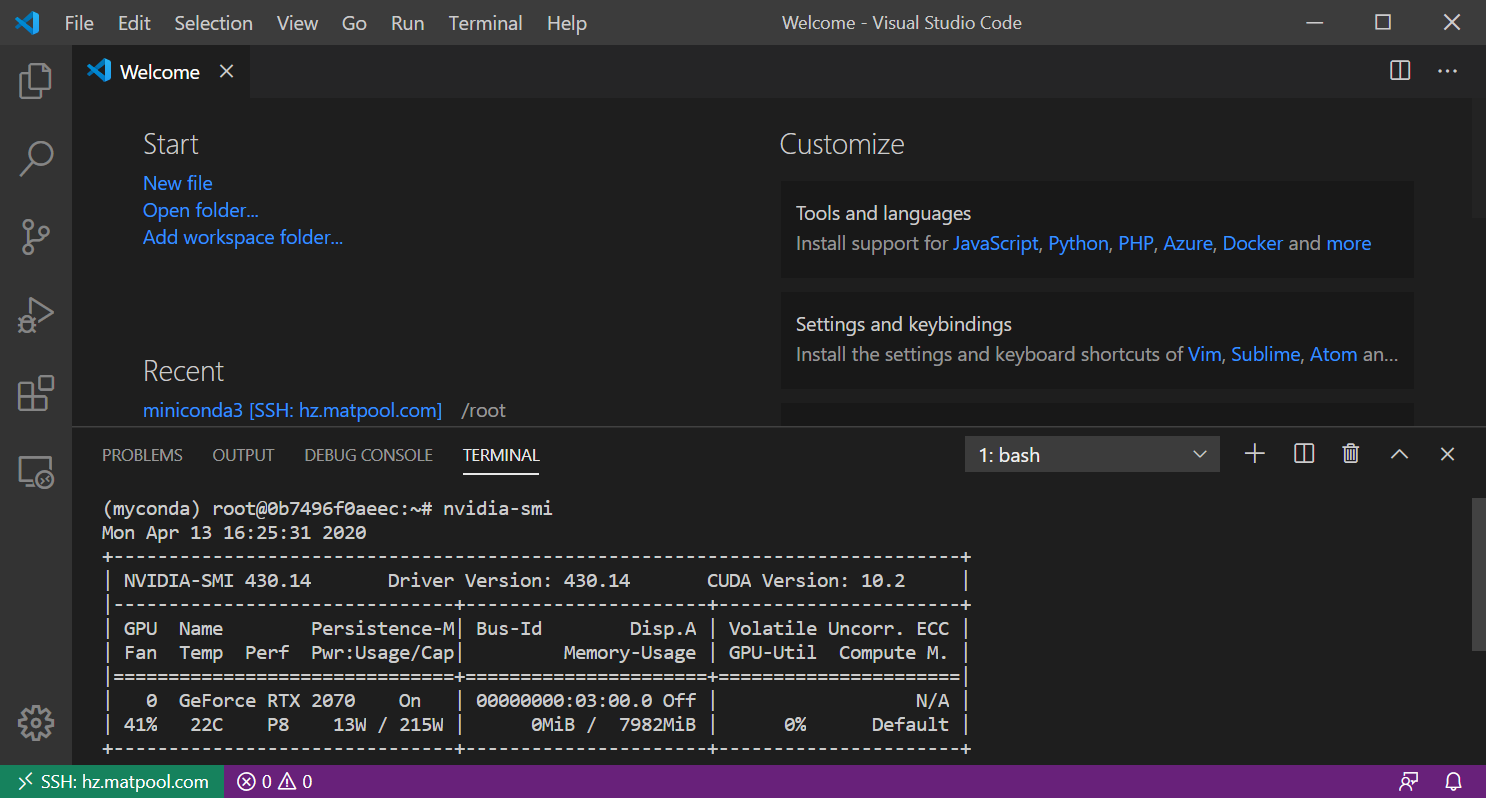Open the Remote Explorer view
Viewport: 1486px width, 798px height.
click(x=35, y=471)
